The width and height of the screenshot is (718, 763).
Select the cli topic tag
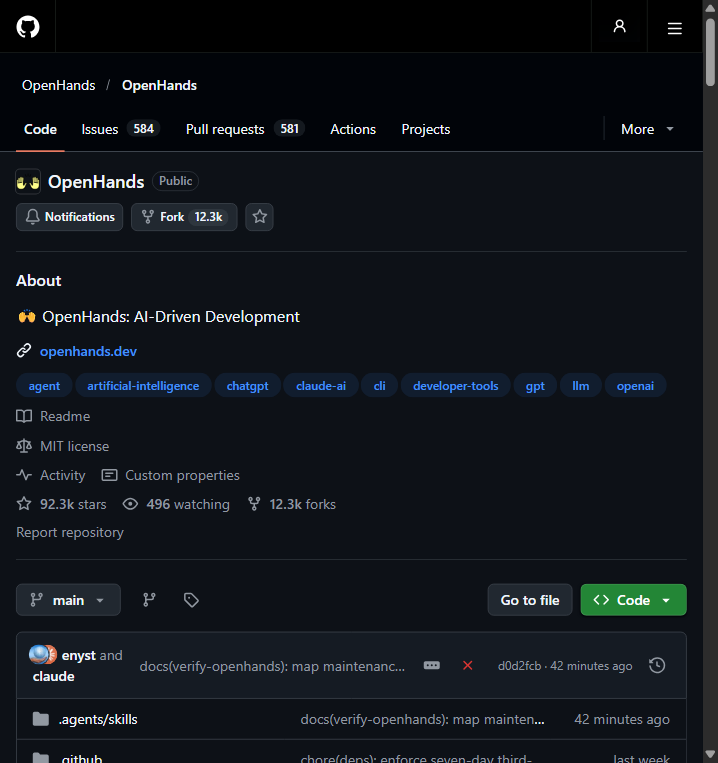(x=379, y=386)
